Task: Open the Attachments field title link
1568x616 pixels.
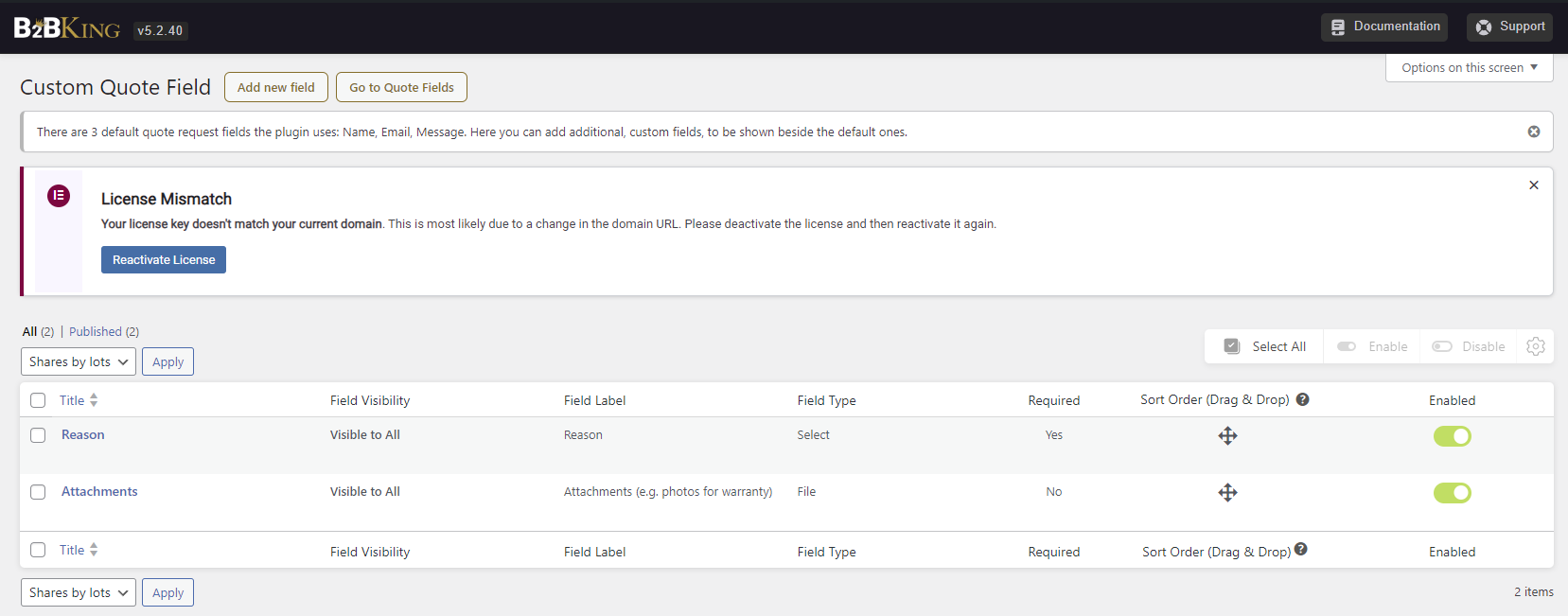Action: [99, 491]
